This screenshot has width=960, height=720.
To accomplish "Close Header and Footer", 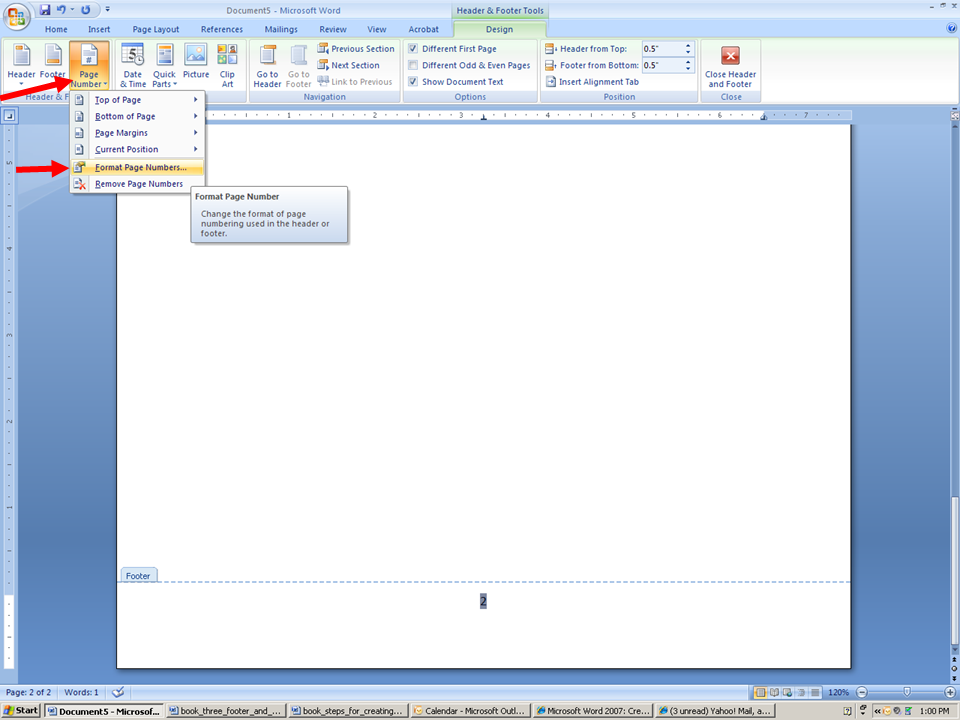I will 730,66.
